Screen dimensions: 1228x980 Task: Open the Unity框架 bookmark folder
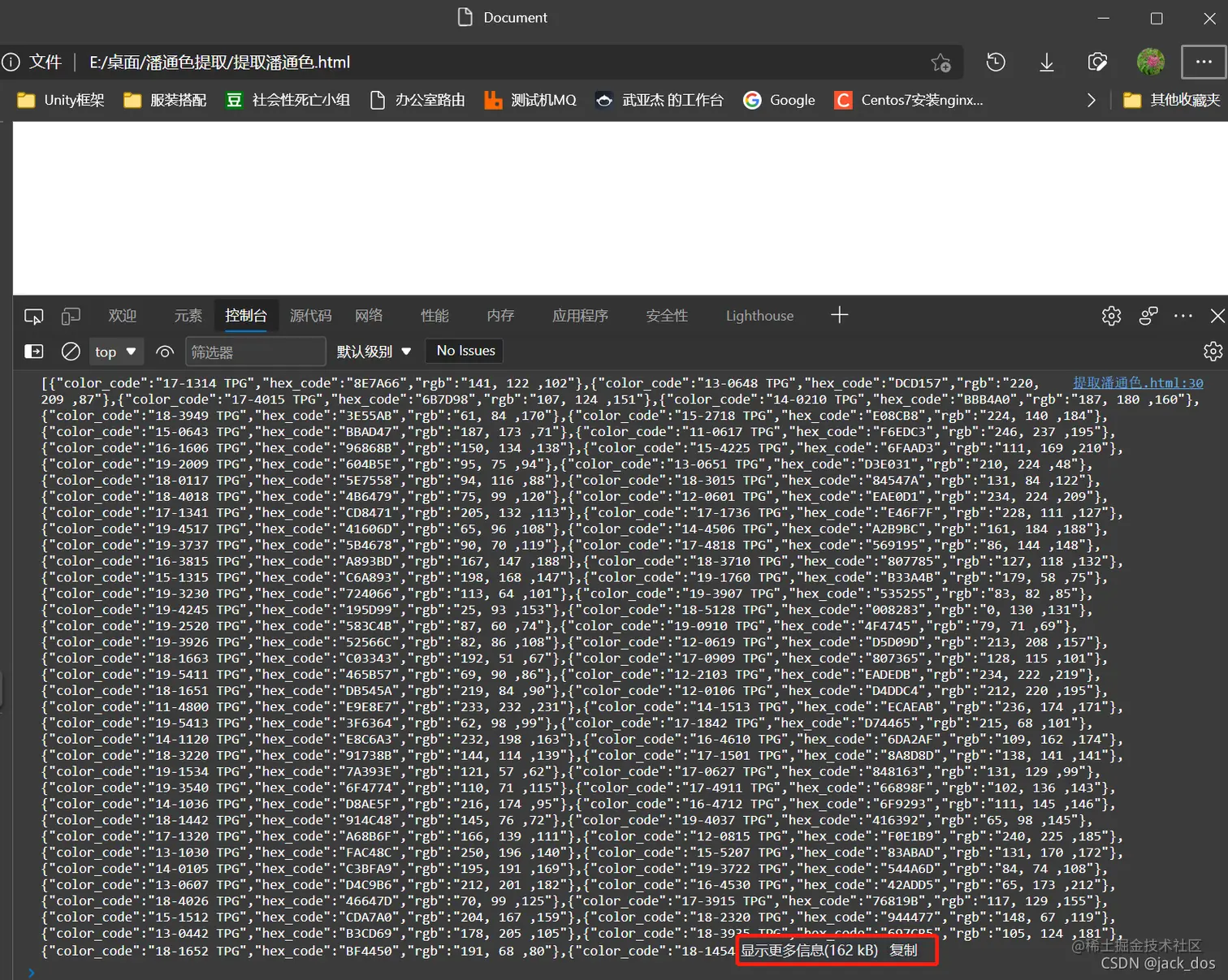(61, 100)
